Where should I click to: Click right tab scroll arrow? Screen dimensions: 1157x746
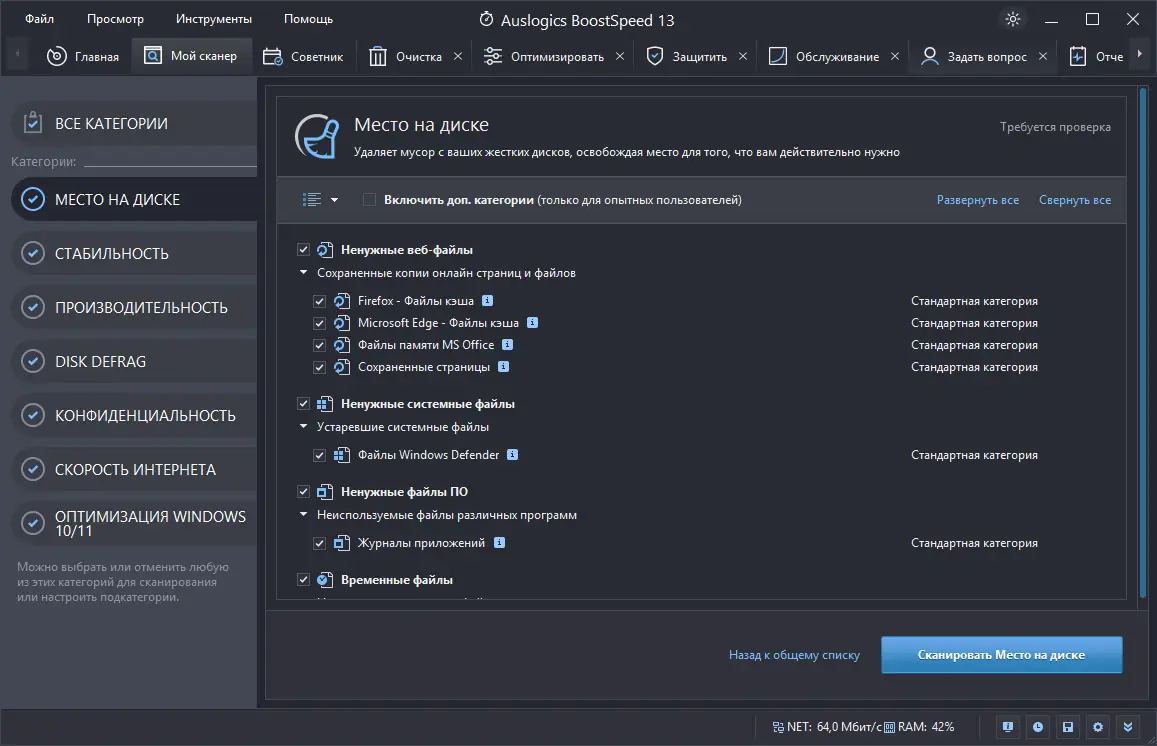pos(1140,54)
